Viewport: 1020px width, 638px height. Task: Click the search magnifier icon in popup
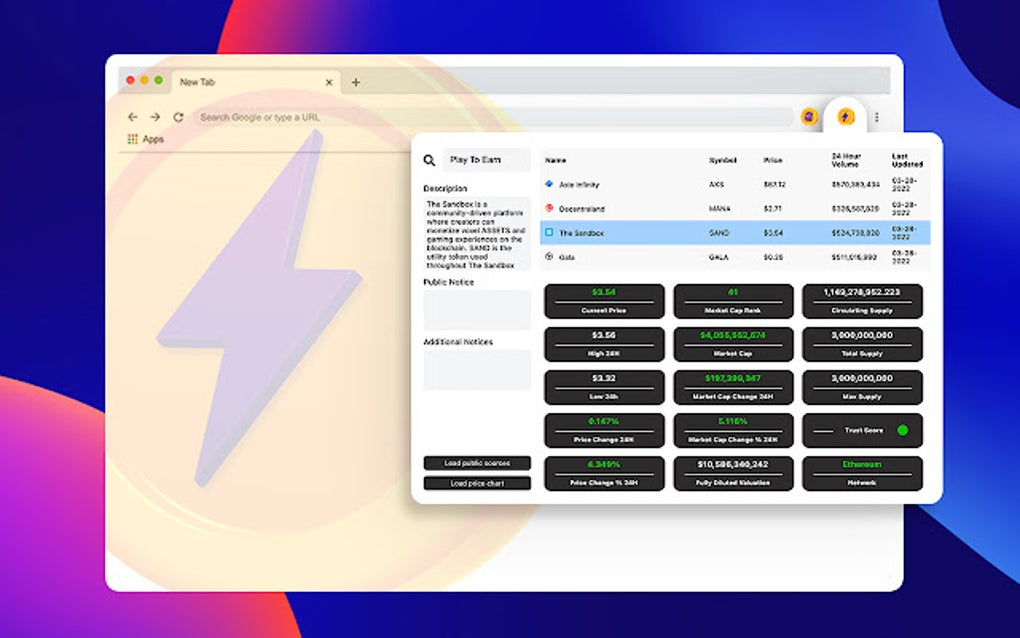[x=429, y=160]
